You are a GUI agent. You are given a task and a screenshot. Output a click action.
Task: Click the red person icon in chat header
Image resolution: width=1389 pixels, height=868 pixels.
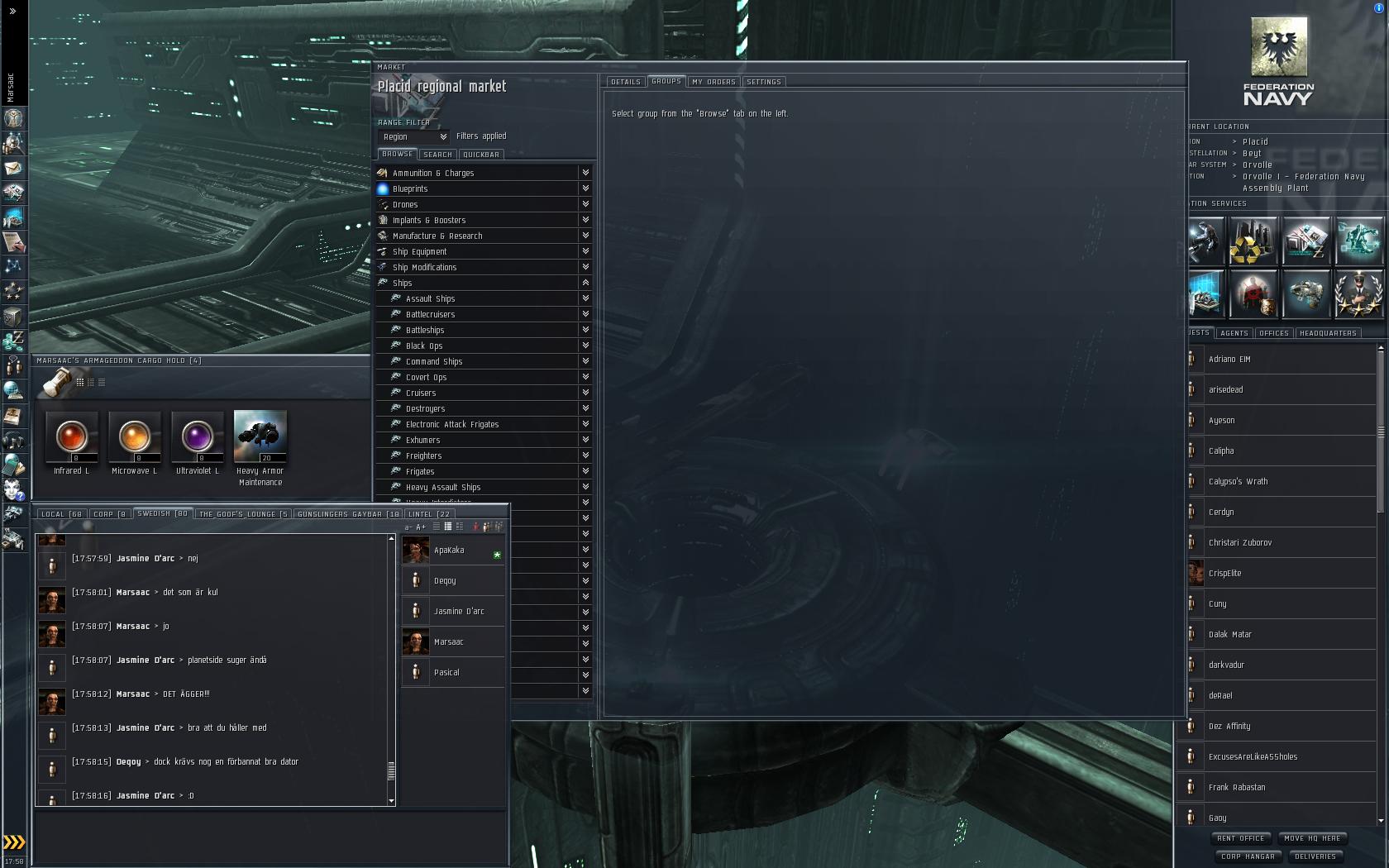[x=475, y=527]
